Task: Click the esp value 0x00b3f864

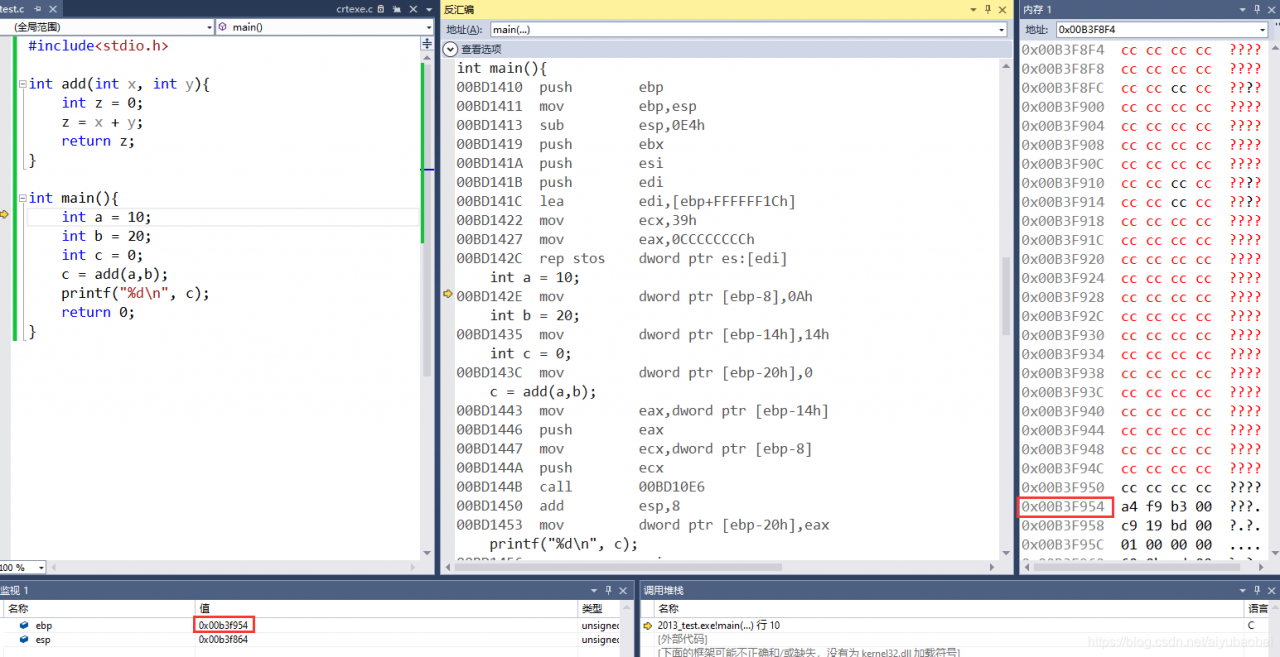Action: click(223, 639)
